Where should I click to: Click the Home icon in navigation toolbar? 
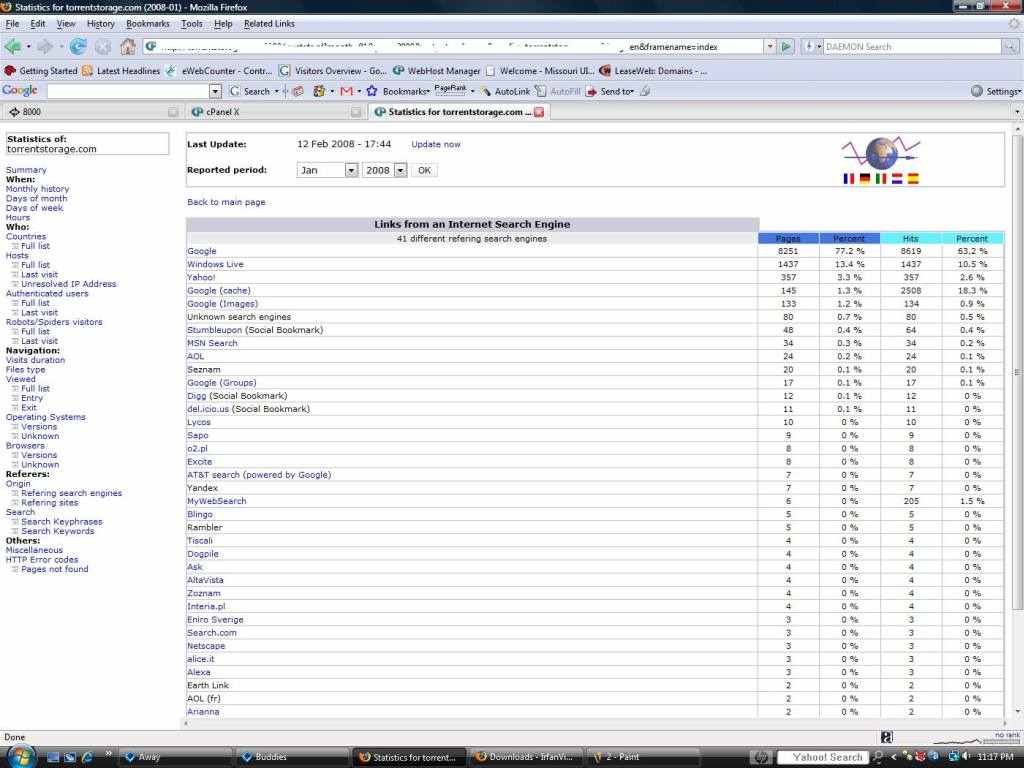(x=127, y=46)
